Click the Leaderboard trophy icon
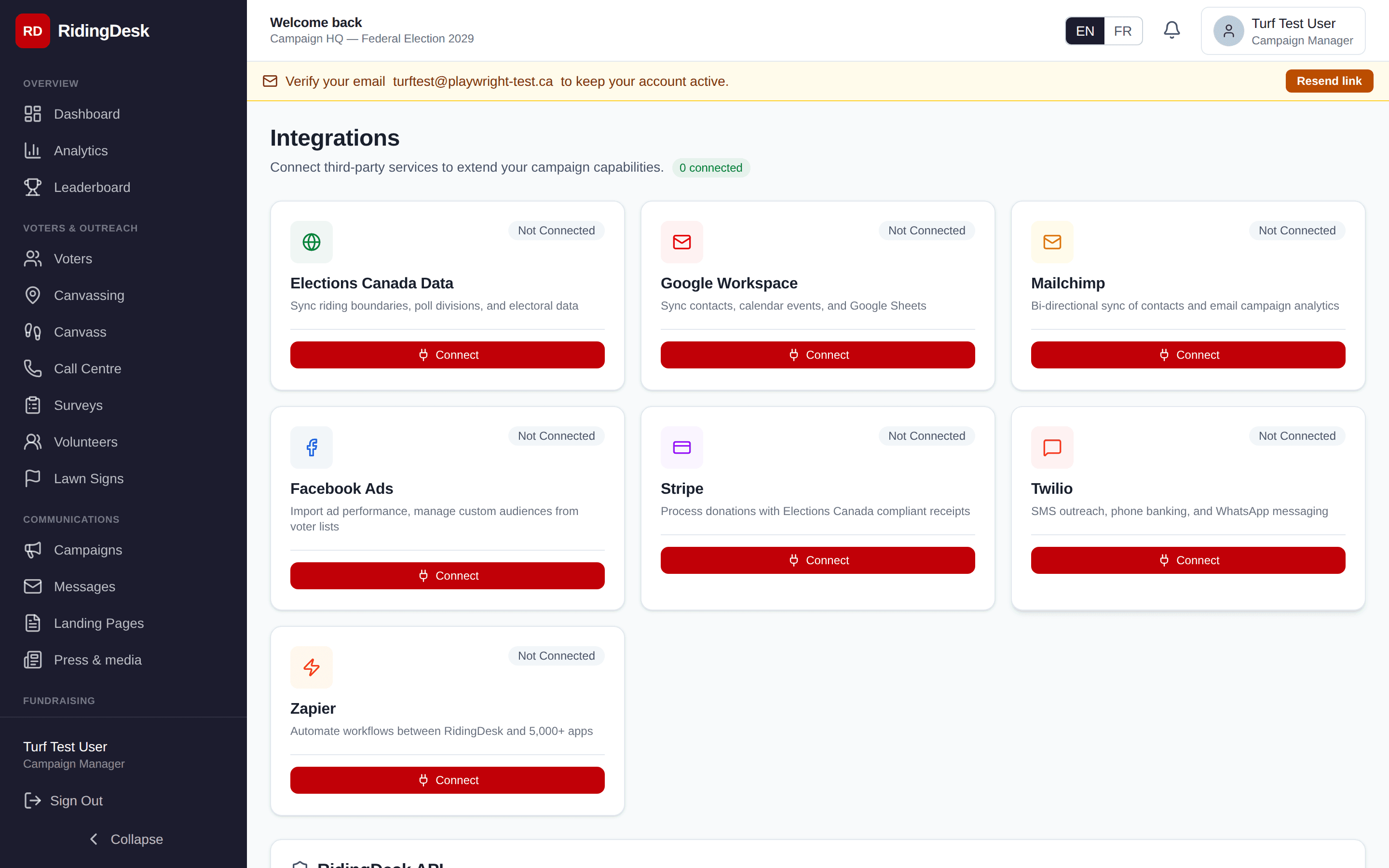 click(x=33, y=187)
